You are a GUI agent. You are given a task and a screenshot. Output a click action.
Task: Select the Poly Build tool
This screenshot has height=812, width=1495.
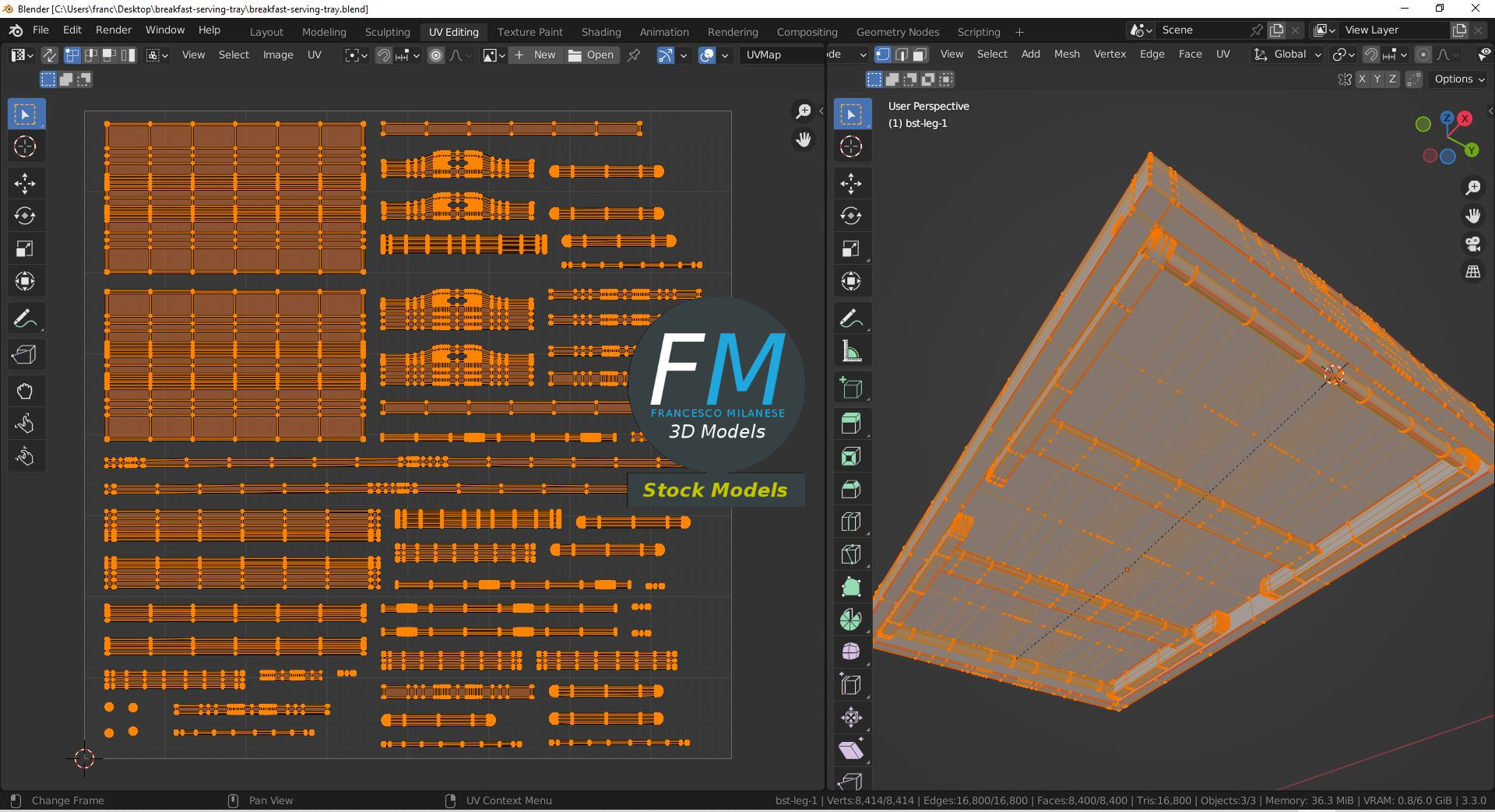(x=851, y=588)
